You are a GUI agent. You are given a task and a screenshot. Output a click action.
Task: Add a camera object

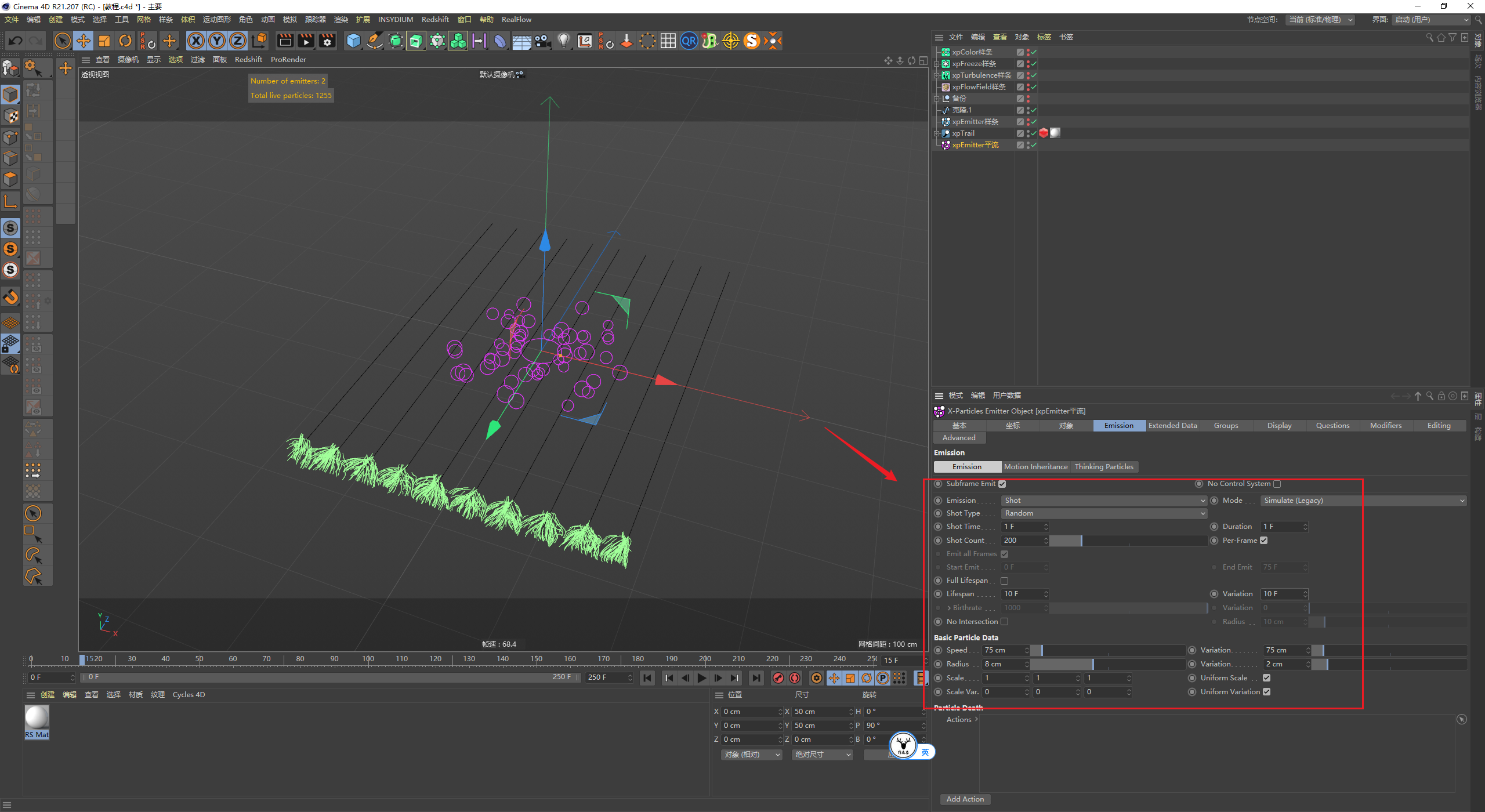(x=542, y=41)
